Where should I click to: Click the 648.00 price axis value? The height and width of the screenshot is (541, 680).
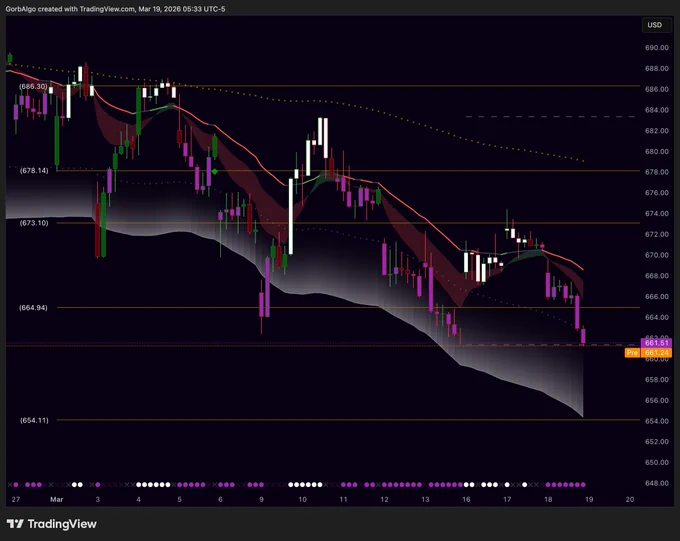point(657,483)
